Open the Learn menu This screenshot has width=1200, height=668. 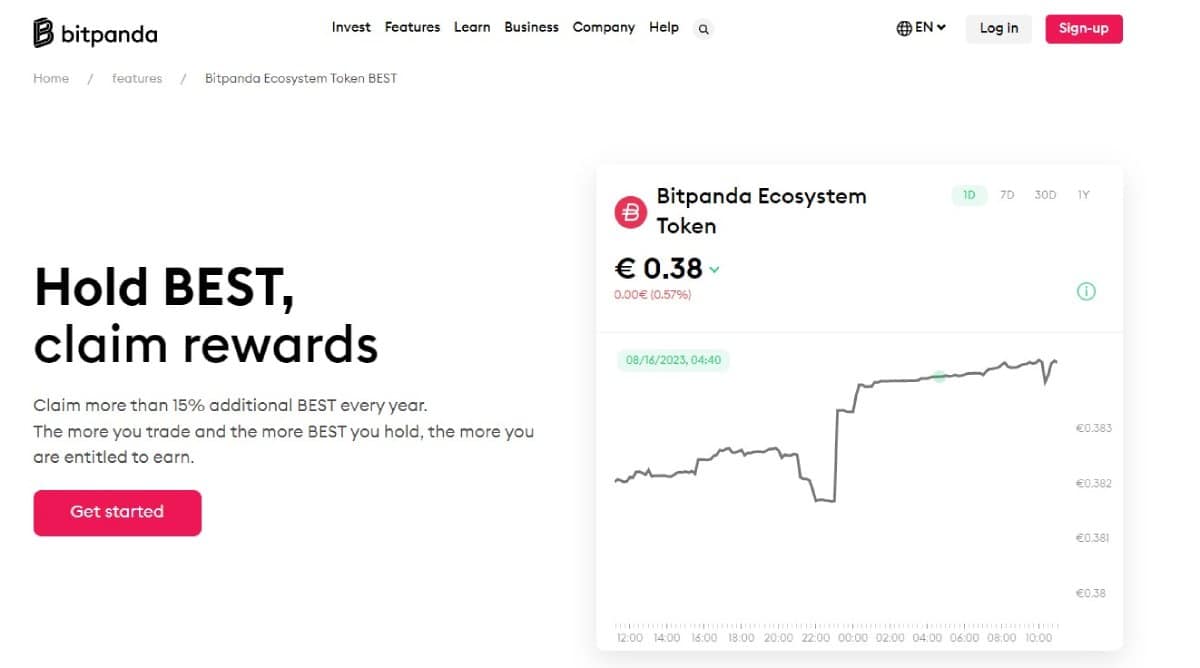[472, 27]
